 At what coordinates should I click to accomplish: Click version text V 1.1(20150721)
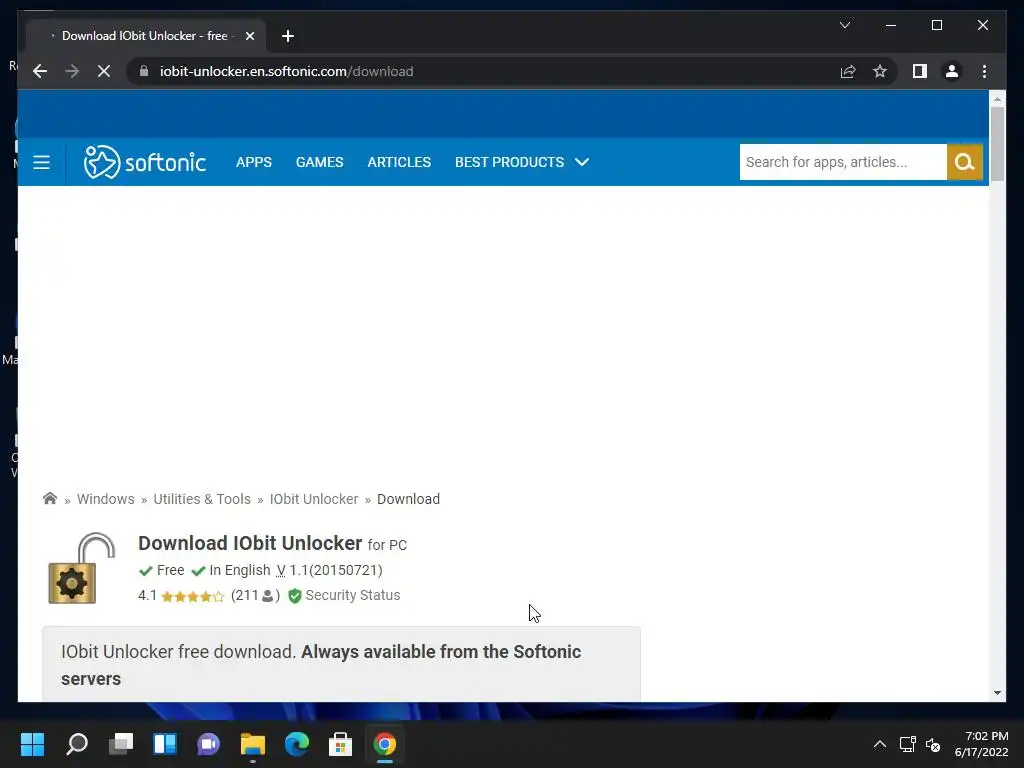329,570
